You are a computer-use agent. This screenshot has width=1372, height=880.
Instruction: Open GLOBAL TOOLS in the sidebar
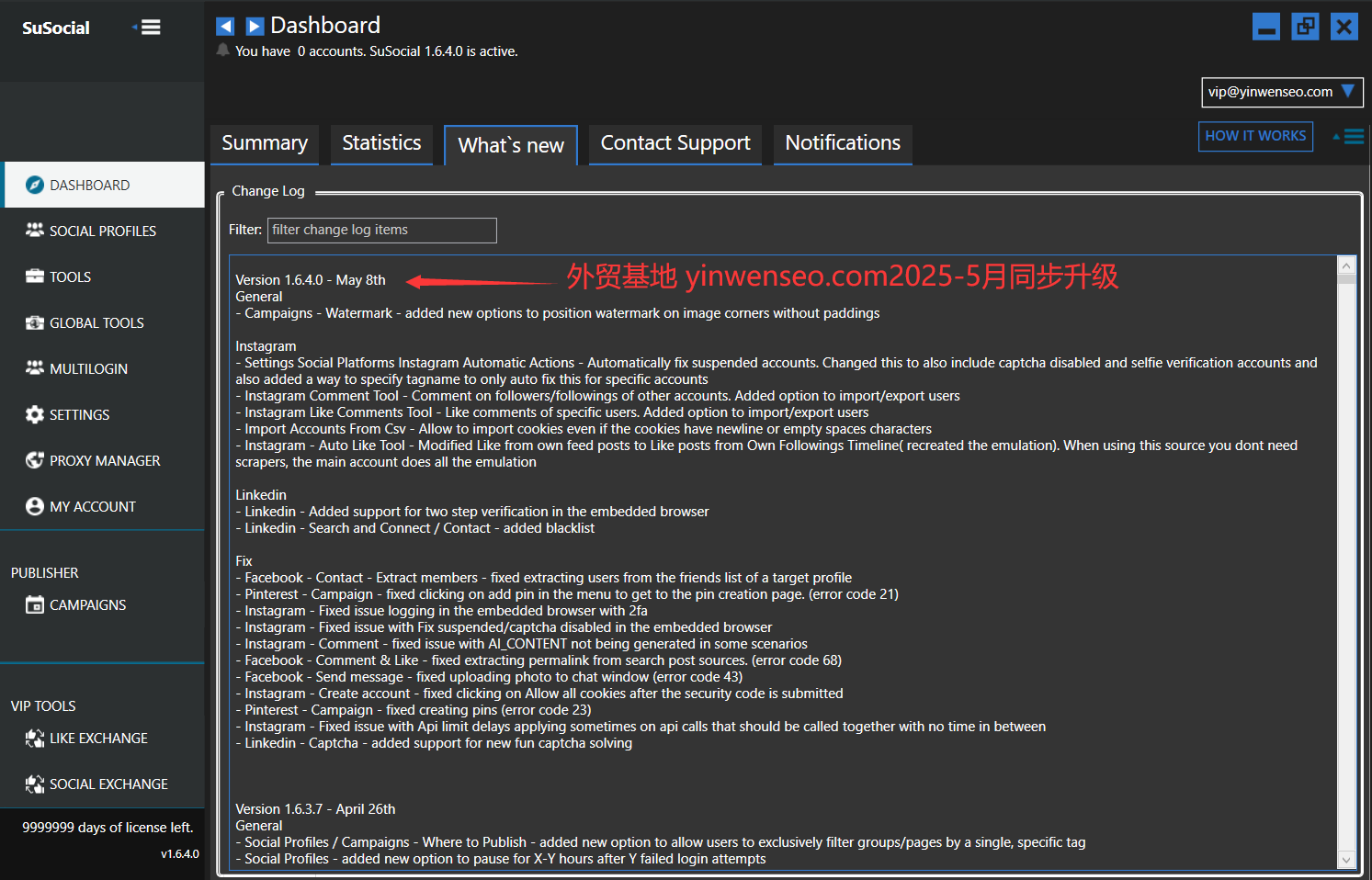tap(102, 322)
